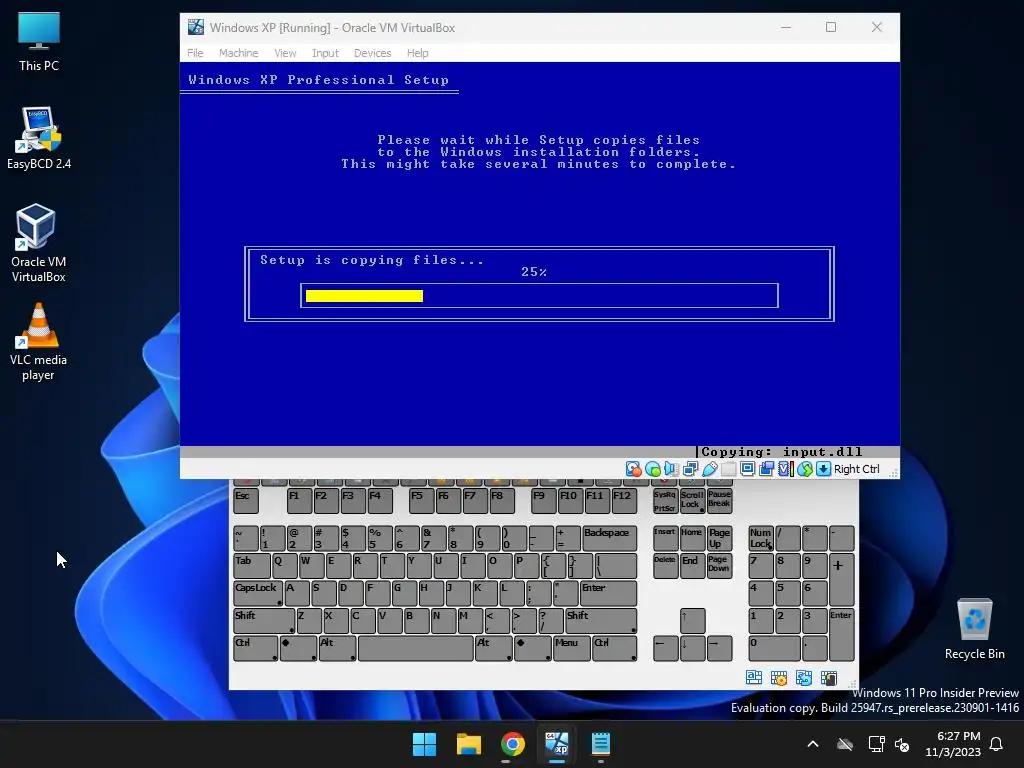The image size is (1024, 768).
Task: Open File Explorer from the taskbar
Action: pyautogui.click(x=469, y=744)
